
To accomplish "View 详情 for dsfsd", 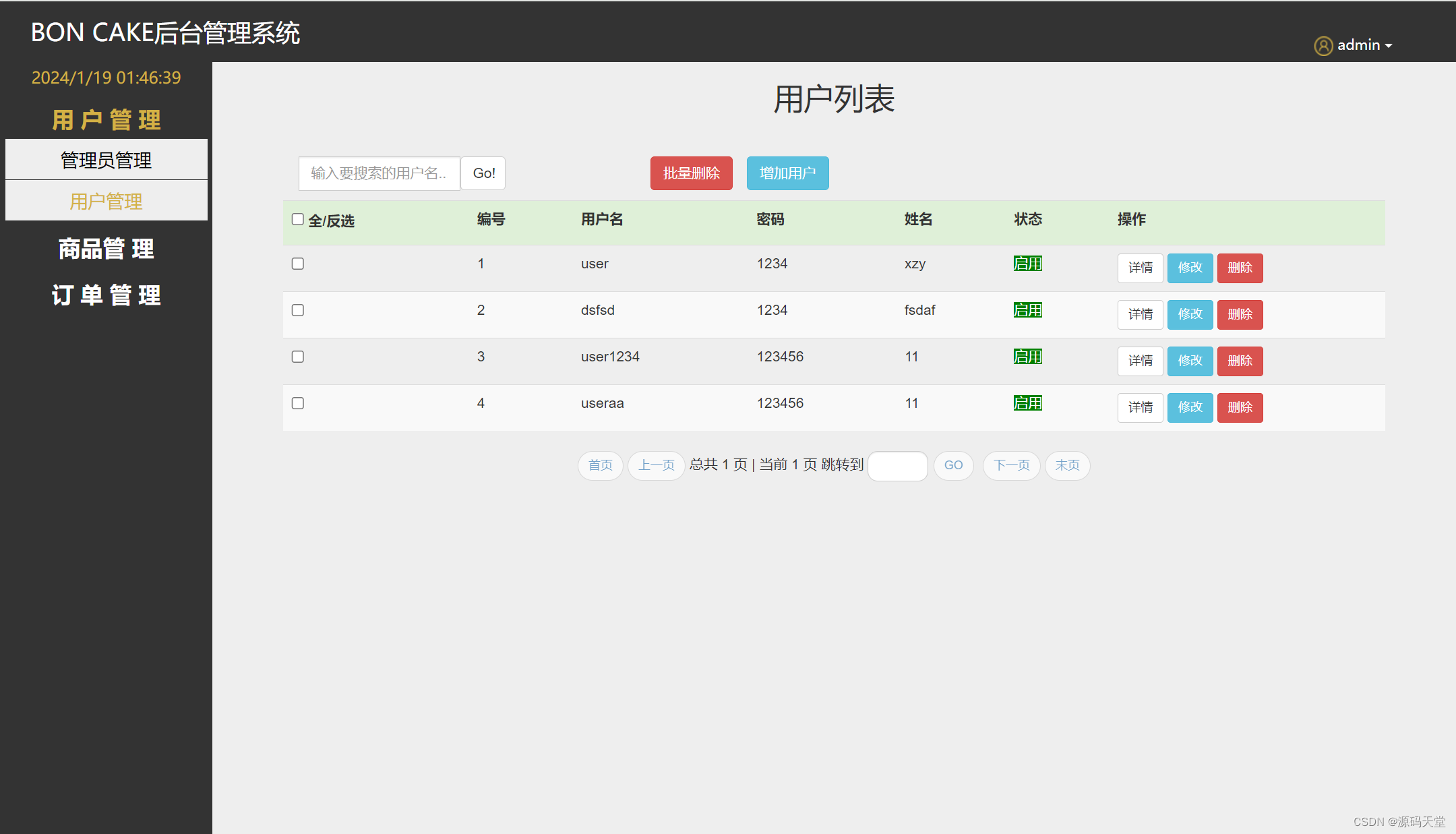I will click(1141, 314).
